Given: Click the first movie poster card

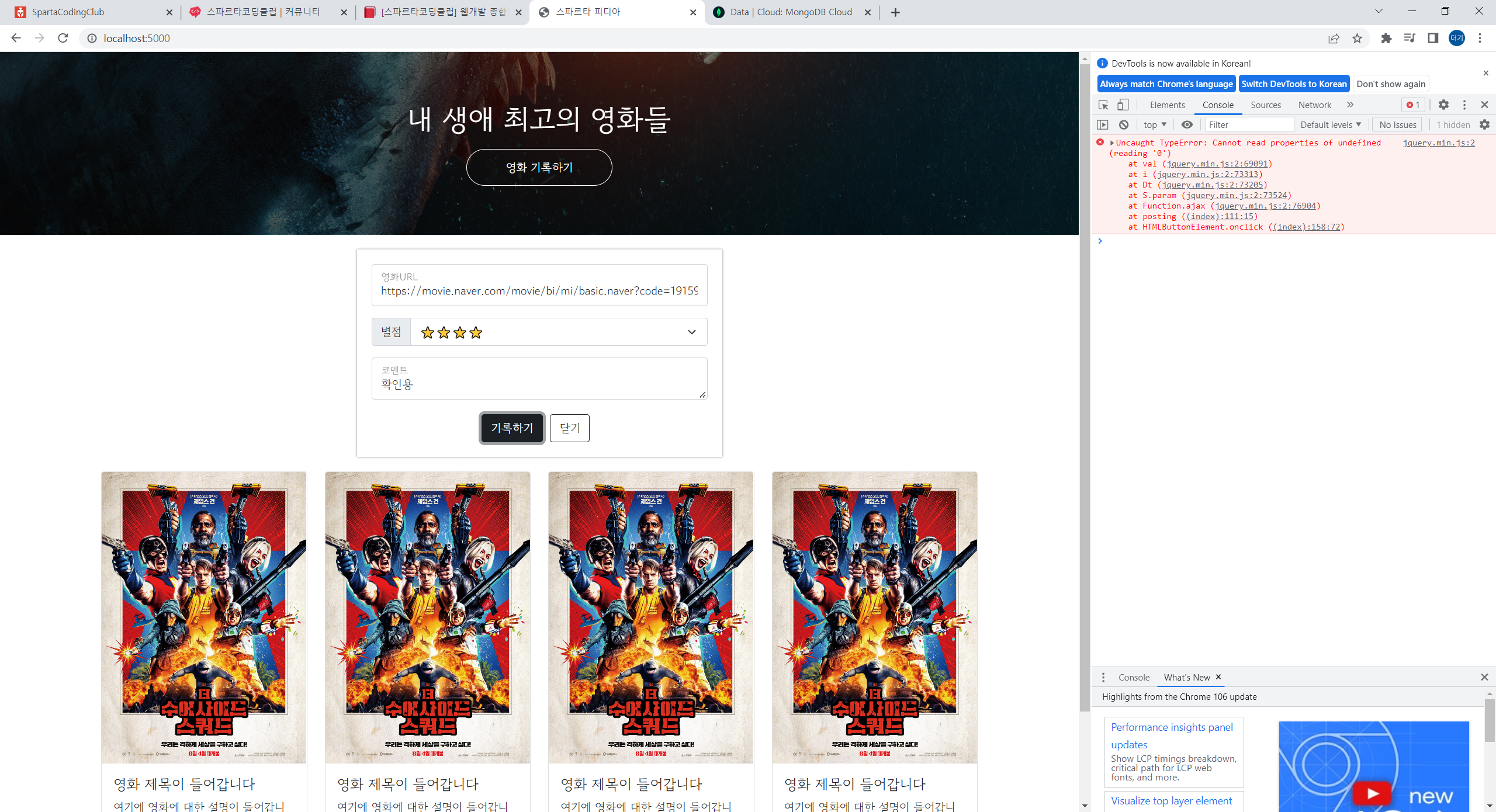Looking at the screenshot, I should [x=203, y=617].
